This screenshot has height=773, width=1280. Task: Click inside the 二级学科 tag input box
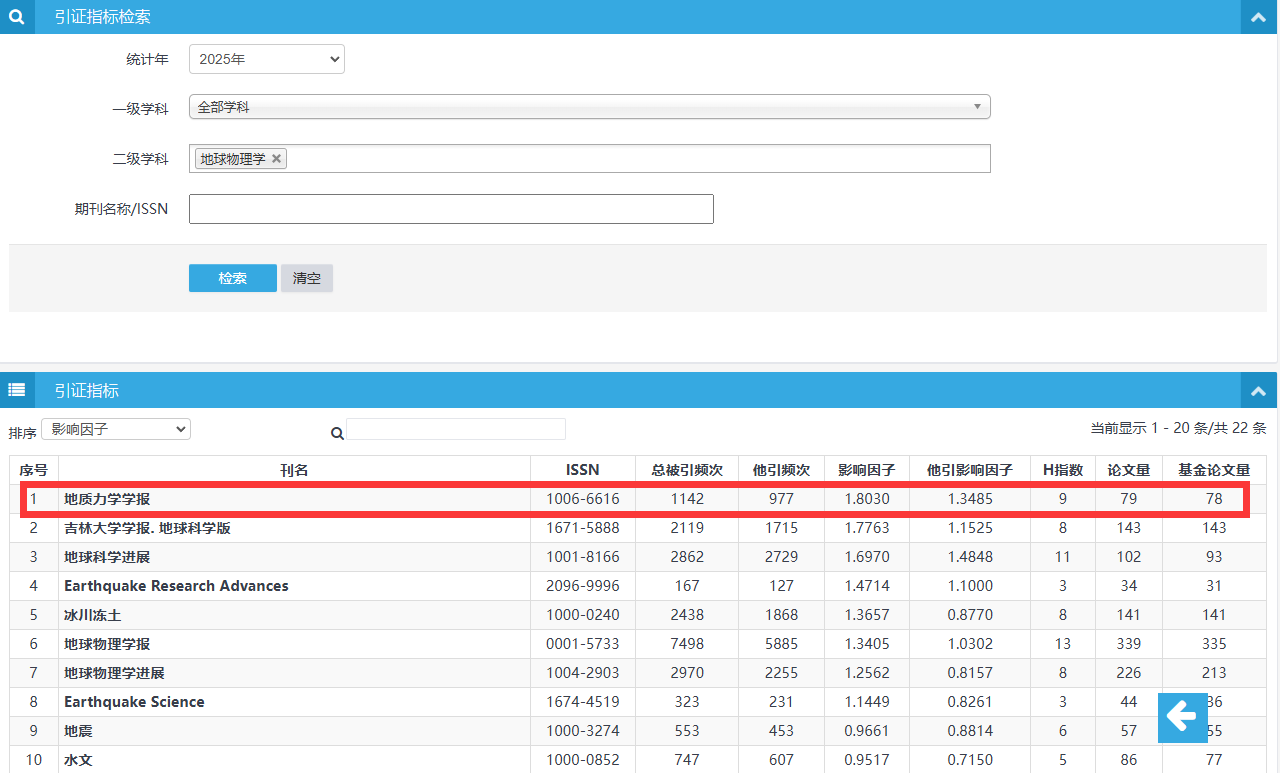640,158
